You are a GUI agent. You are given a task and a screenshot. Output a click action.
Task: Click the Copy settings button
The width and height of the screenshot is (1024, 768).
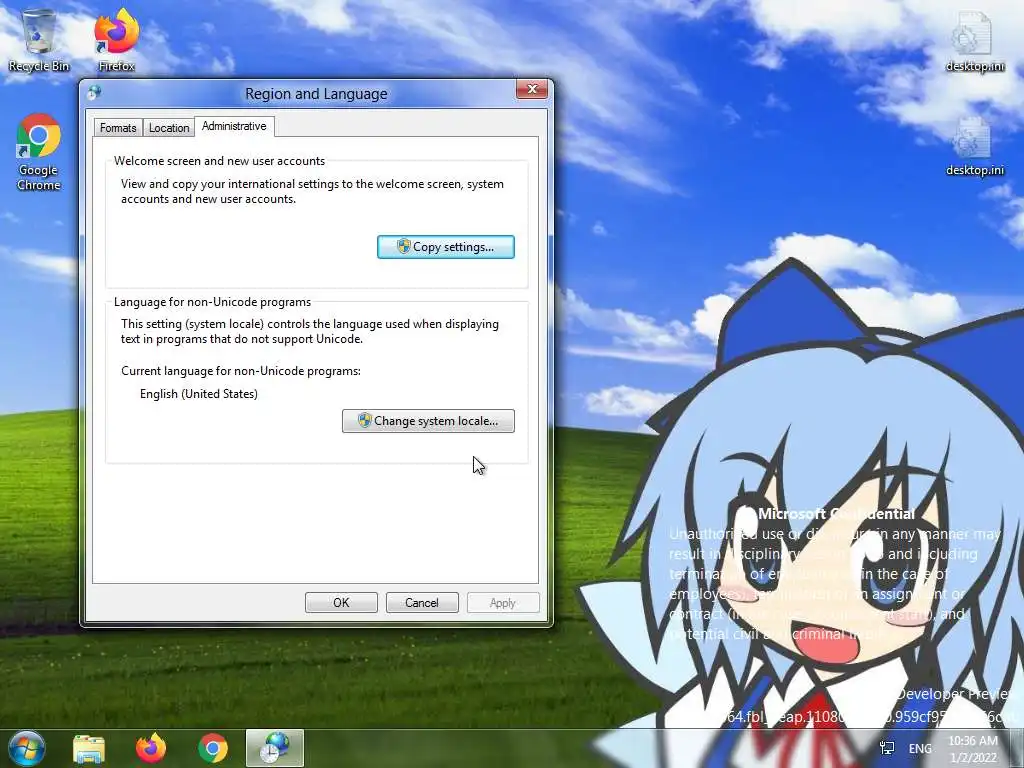point(446,247)
